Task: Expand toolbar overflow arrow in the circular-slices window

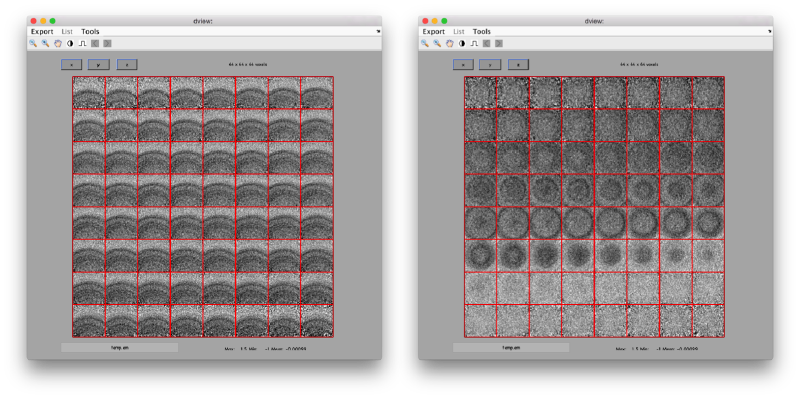Action: pyautogui.click(x=769, y=32)
